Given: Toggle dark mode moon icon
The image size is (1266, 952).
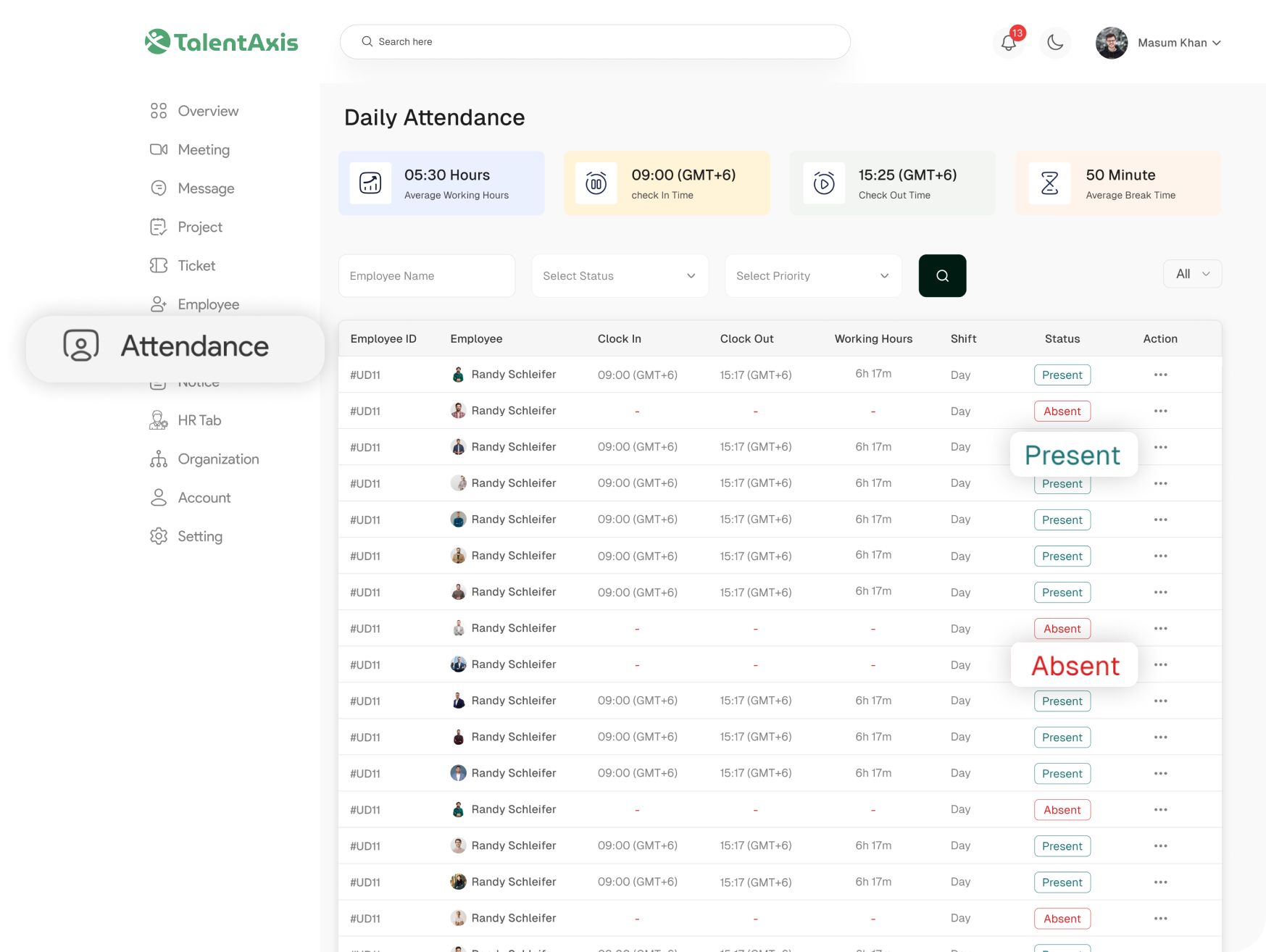Looking at the screenshot, I should [x=1055, y=43].
